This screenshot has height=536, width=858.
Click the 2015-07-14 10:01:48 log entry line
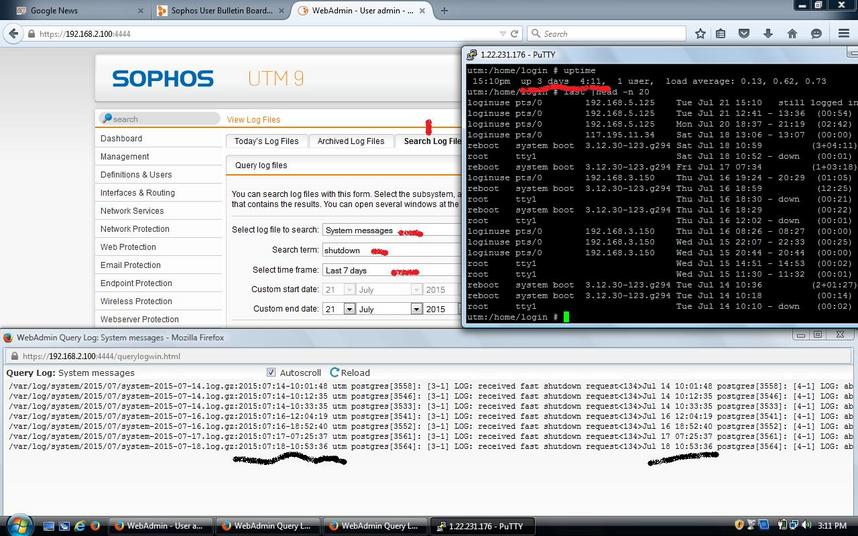click(431, 386)
